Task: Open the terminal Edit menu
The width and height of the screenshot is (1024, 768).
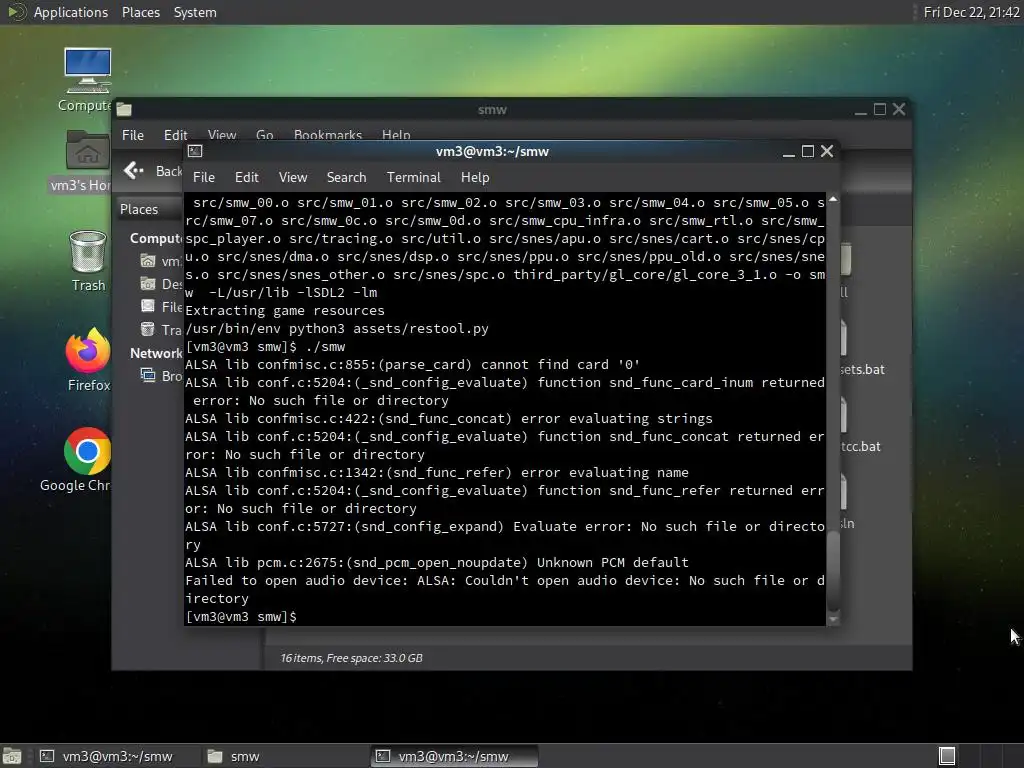Action: point(246,178)
